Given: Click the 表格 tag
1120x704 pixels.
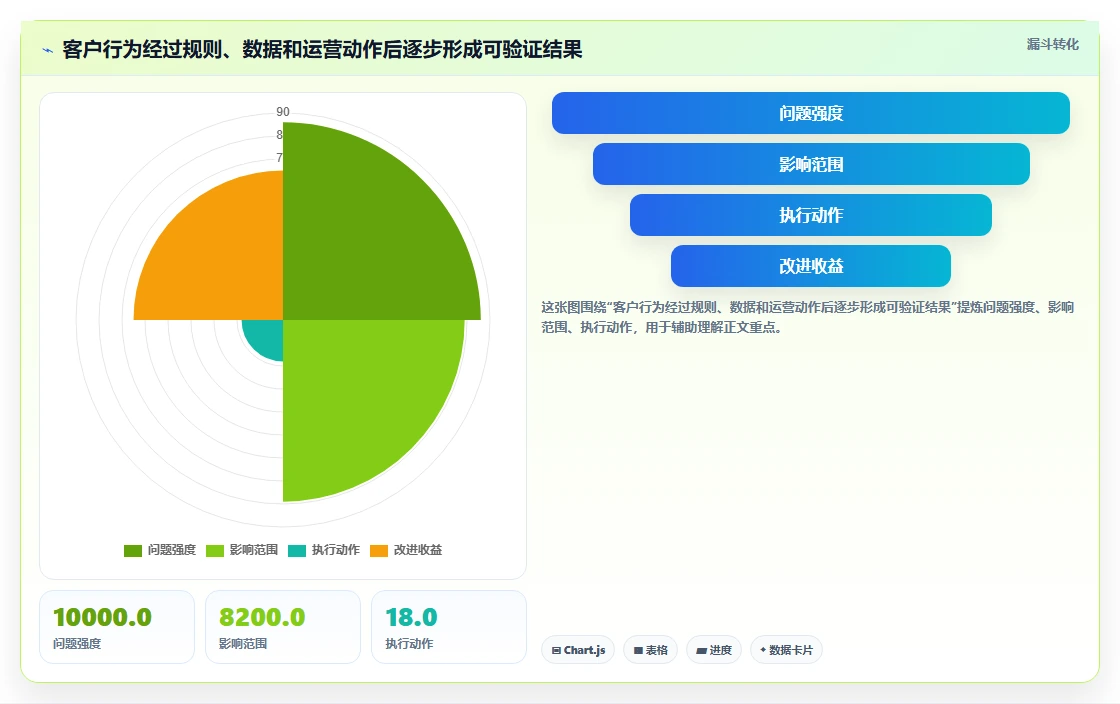Looking at the screenshot, I should coord(651,650).
